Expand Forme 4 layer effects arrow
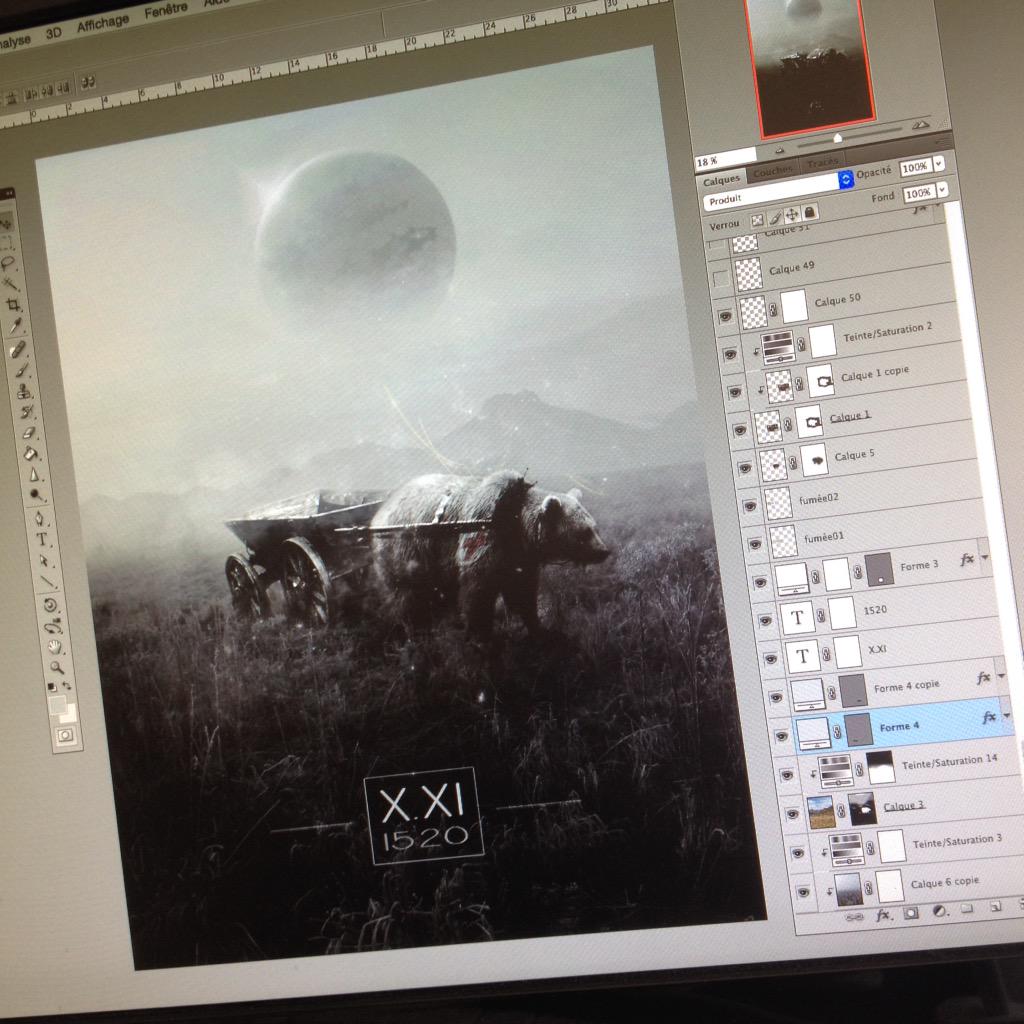 coord(1006,715)
